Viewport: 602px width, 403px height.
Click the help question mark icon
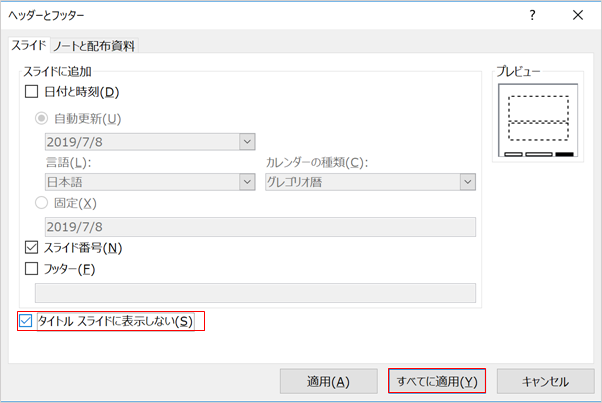pos(532,15)
